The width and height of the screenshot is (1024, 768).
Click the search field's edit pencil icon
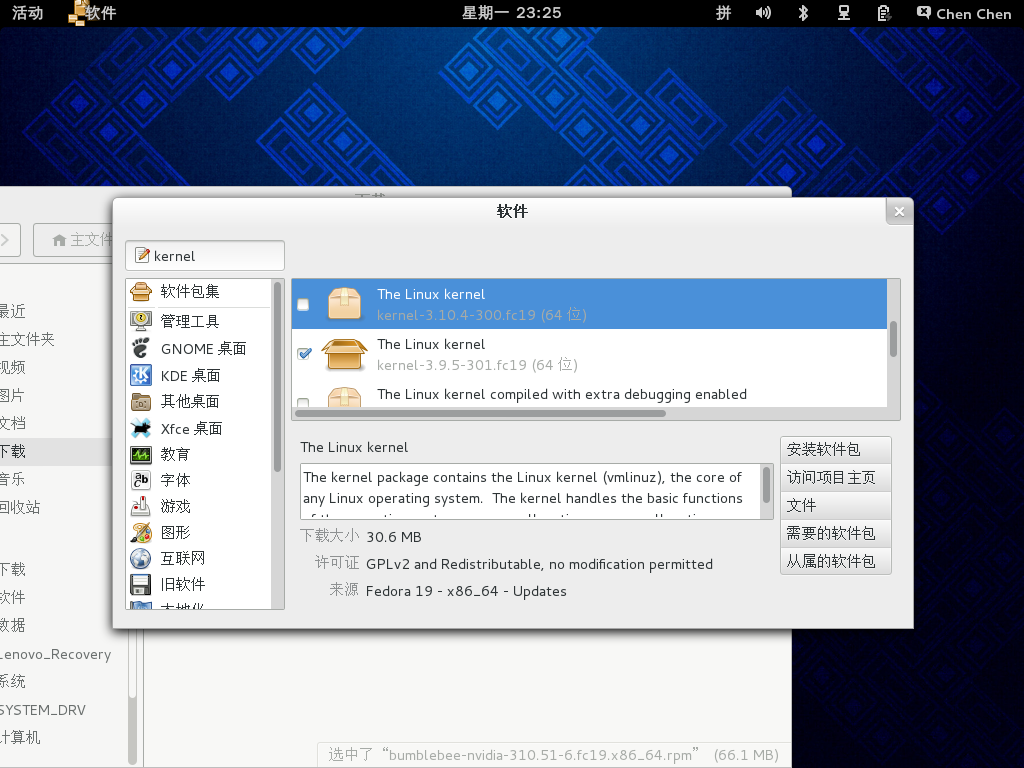click(142, 255)
